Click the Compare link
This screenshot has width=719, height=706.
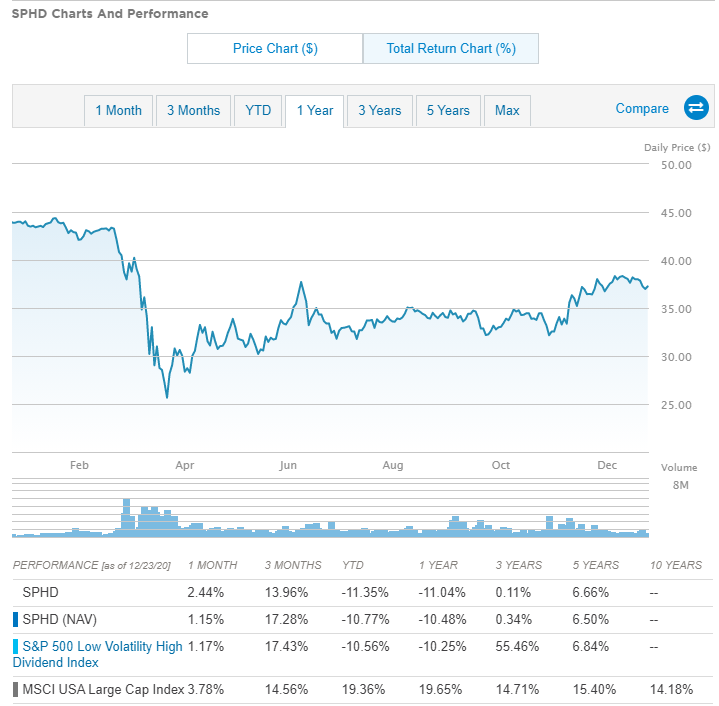coord(642,109)
